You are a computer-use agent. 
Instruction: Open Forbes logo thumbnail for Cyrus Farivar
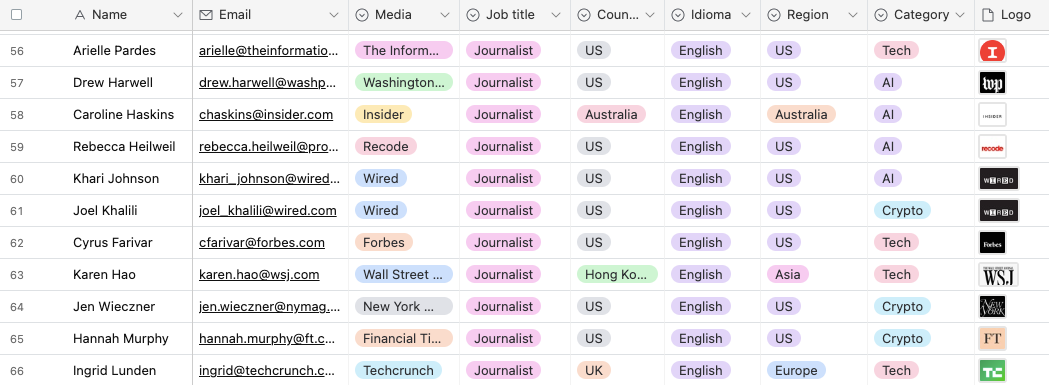click(x=992, y=243)
